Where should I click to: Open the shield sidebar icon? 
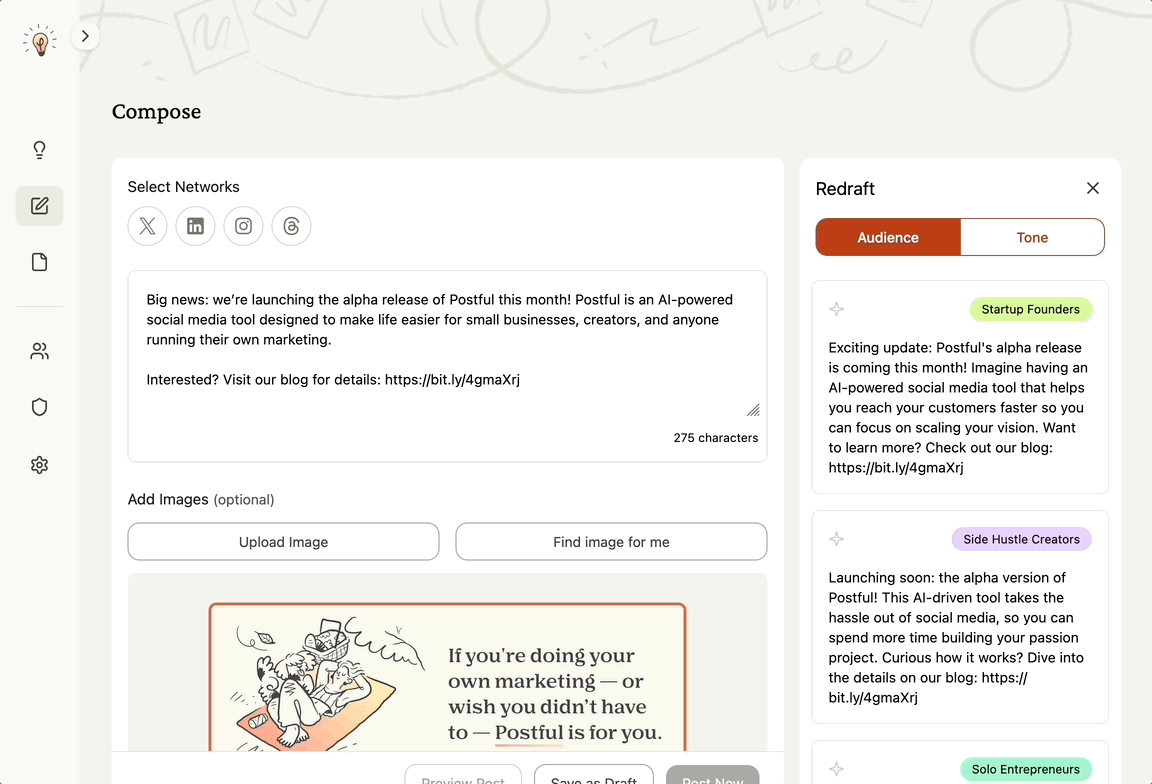(39, 407)
